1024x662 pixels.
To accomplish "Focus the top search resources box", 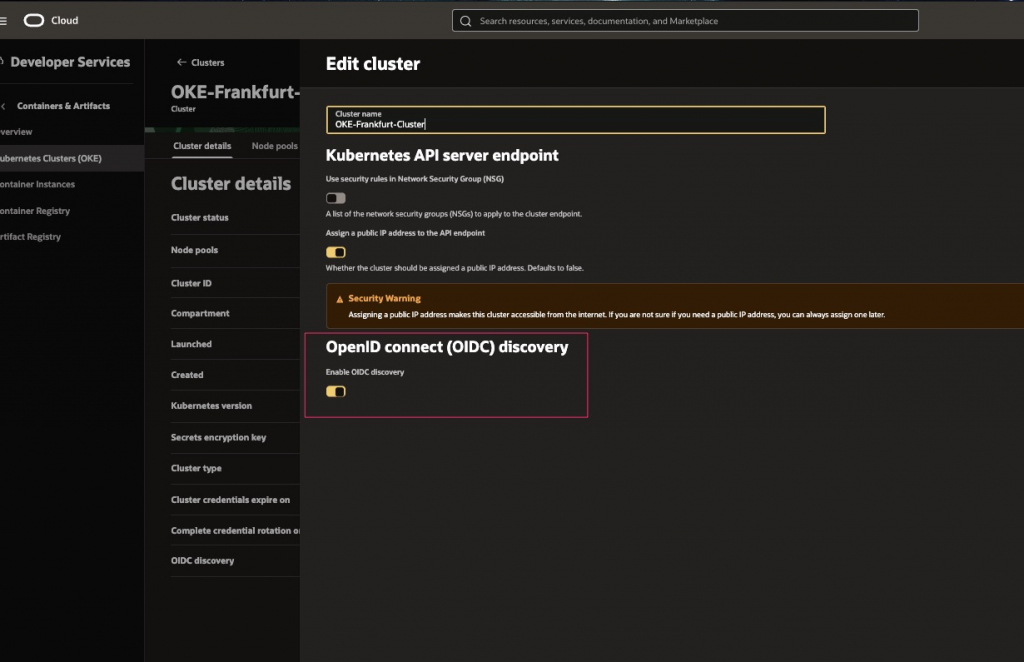I will (685, 21).
